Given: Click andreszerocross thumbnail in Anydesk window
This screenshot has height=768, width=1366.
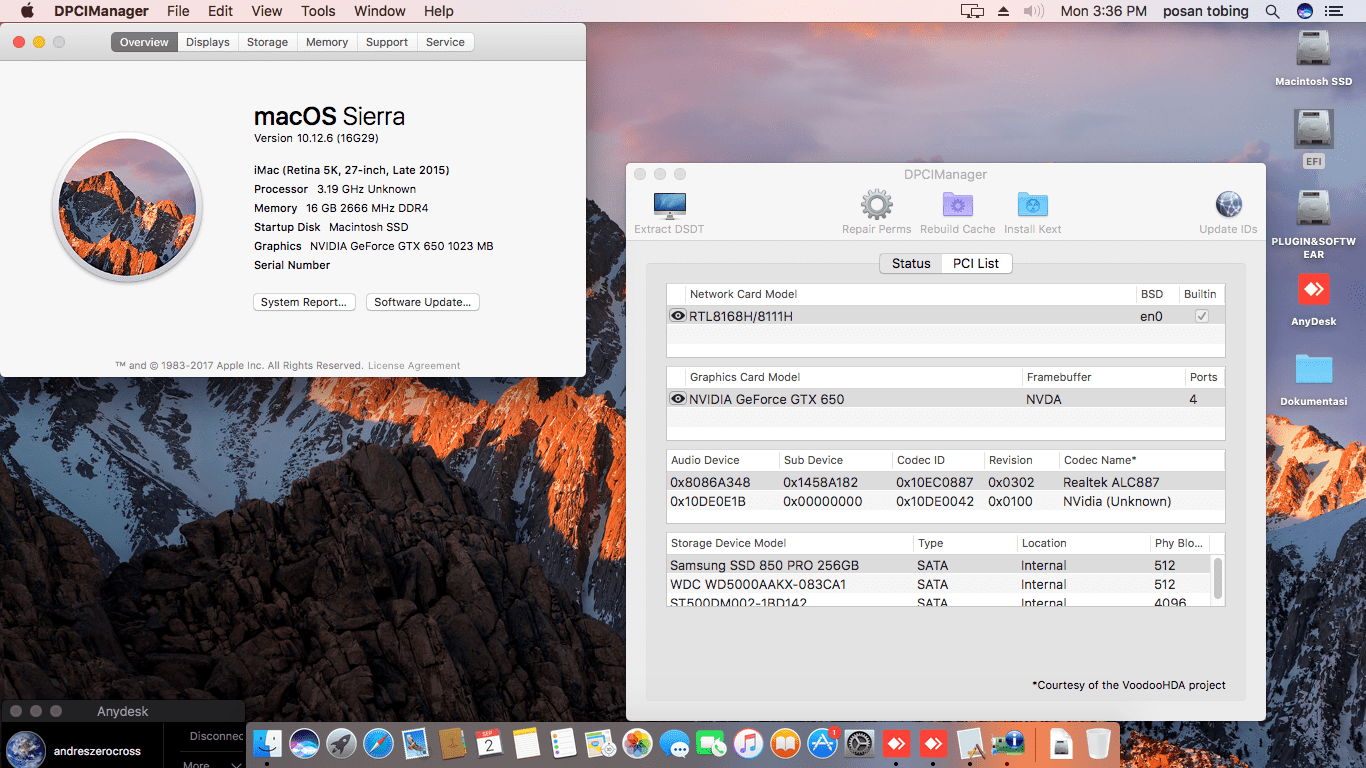Looking at the screenshot, I should tap(26, 750).
